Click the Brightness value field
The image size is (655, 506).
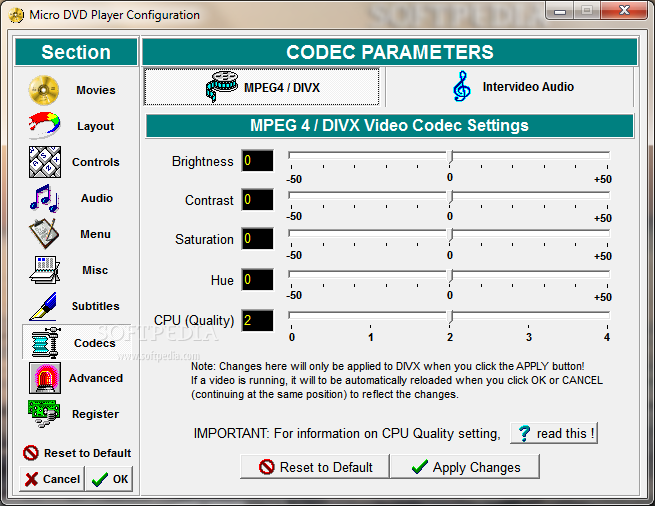click(x=257, y=161)
